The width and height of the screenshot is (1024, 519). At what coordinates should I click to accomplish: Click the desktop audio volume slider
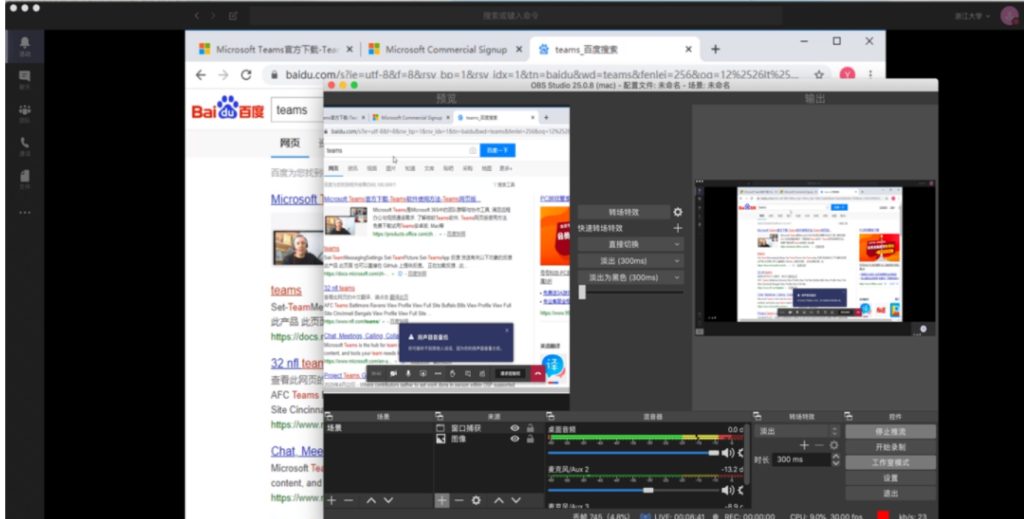tap(633, 452)
